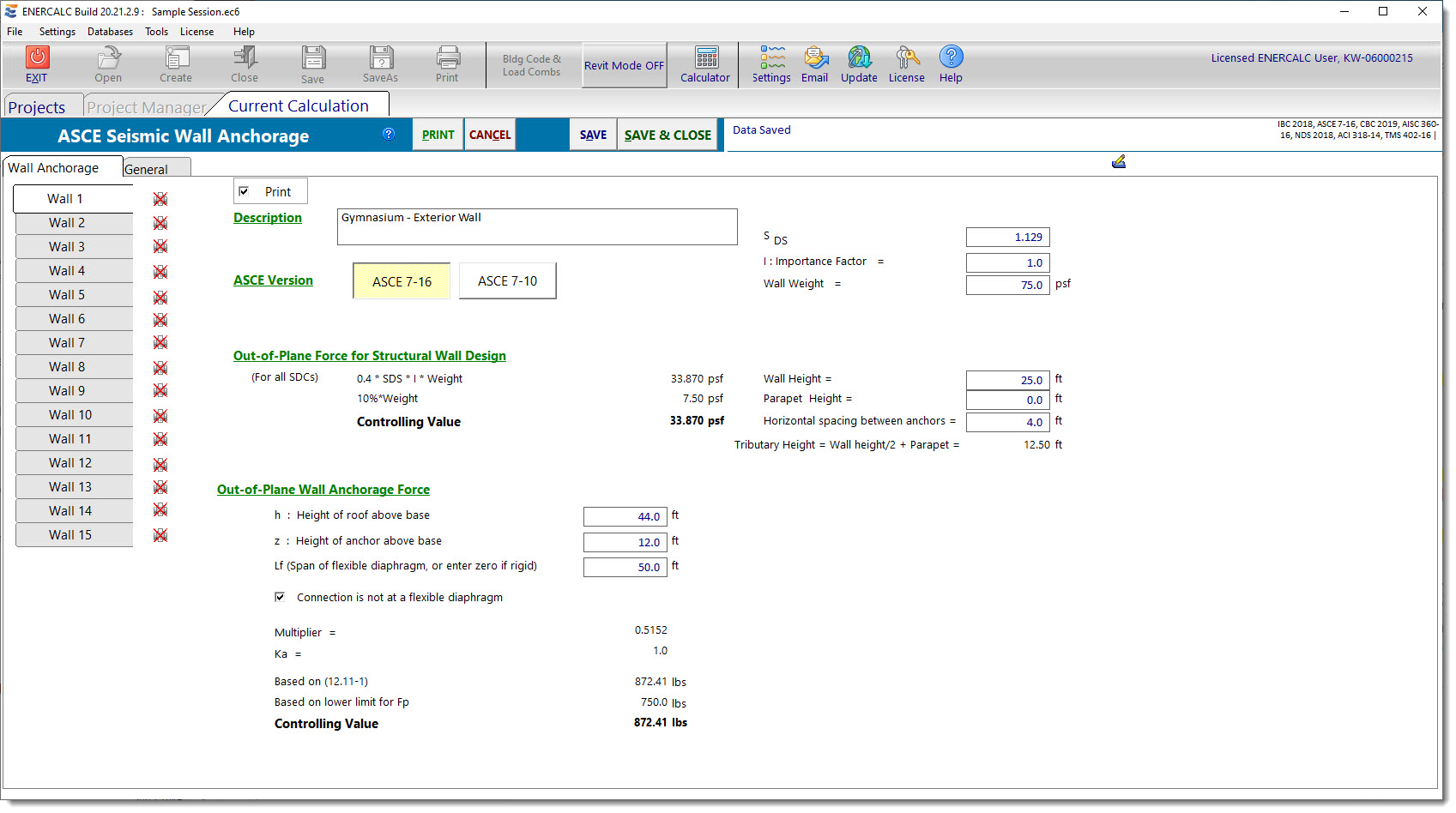Image resolution: width=1456 pixels, height=813 pixels.
Task: Click the help question mark beside ASCE Seismic Wall Anchorage
Action: 389,134
